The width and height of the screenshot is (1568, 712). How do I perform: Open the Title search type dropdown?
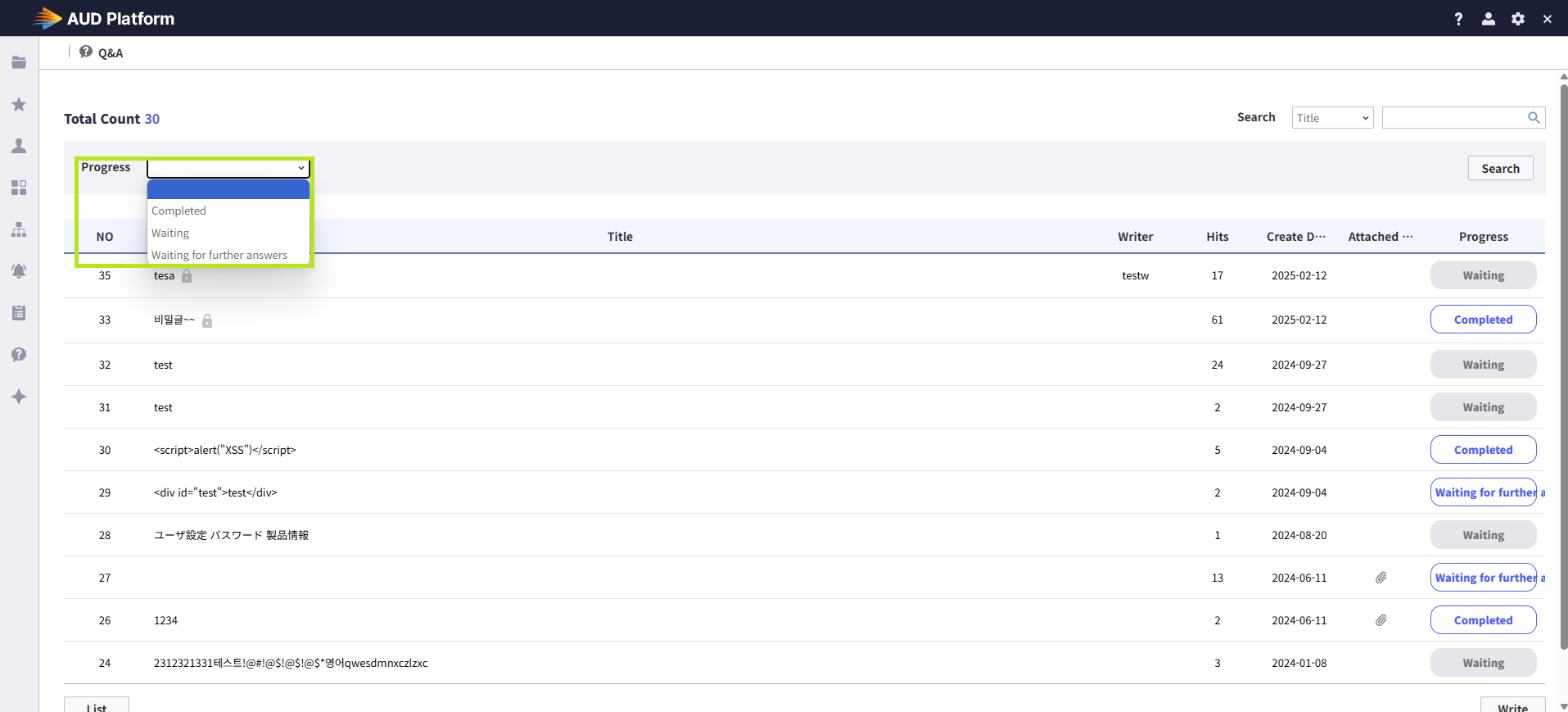(1332, 118)
